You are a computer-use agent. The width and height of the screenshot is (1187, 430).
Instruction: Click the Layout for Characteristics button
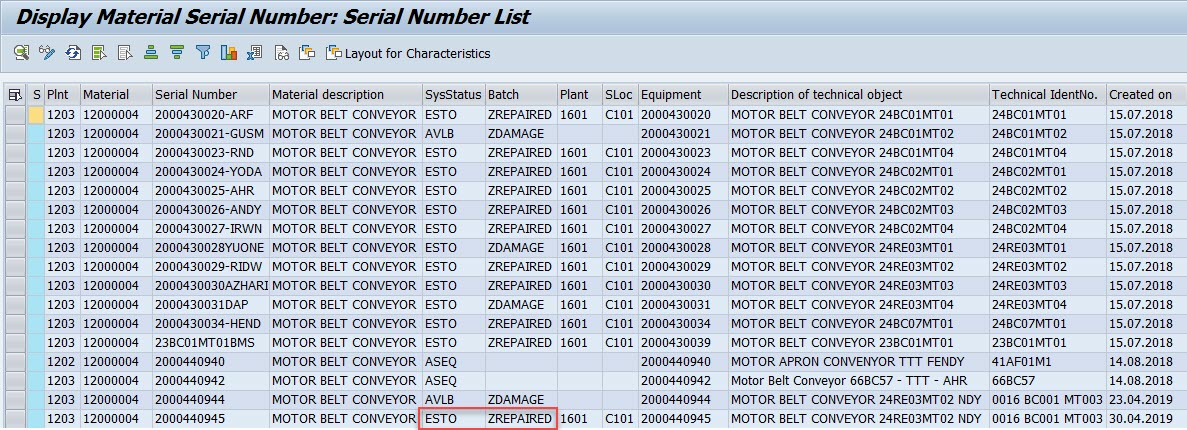click(x=408, y=53)
